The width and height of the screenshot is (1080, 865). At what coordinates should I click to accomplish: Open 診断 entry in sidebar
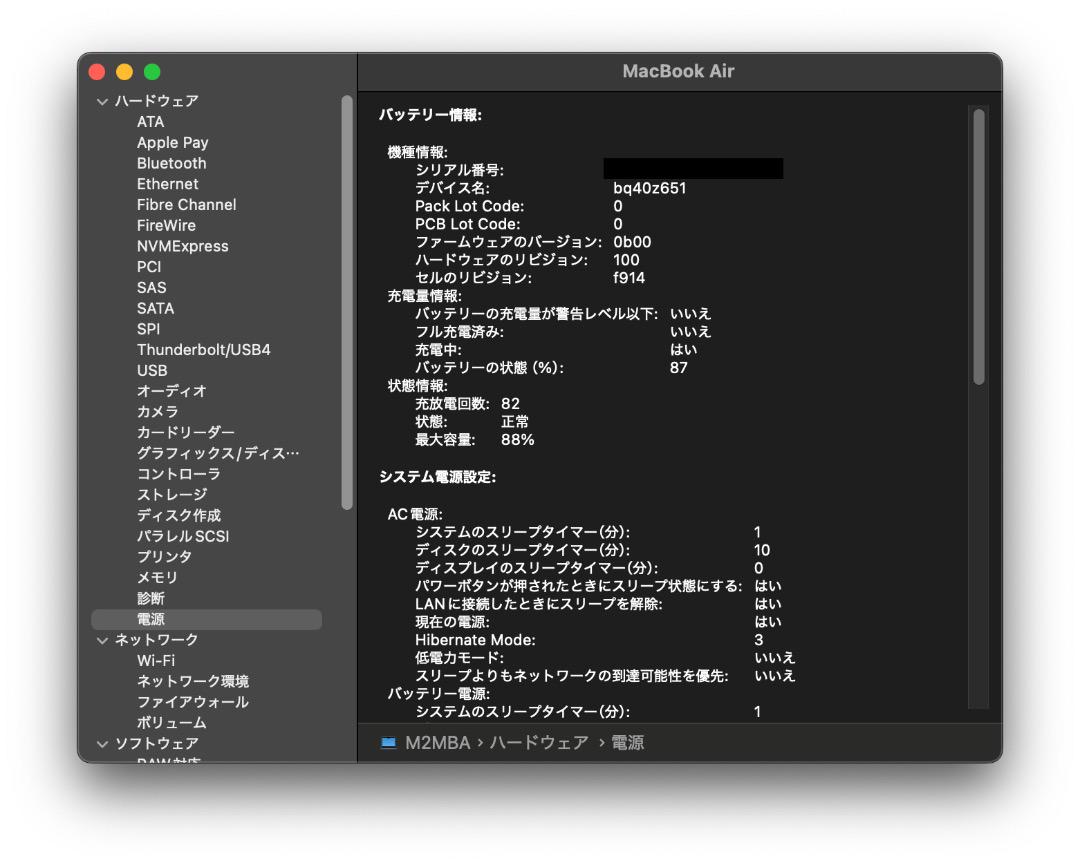[150, 598]
